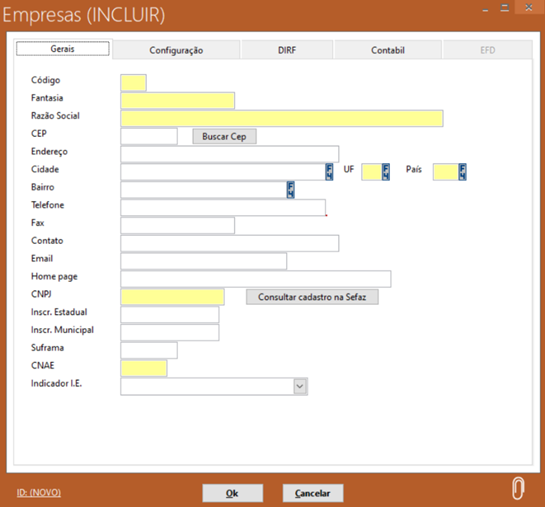
Task: Expand the Indicador I.E. dropdown
Action: pos(300,386)
